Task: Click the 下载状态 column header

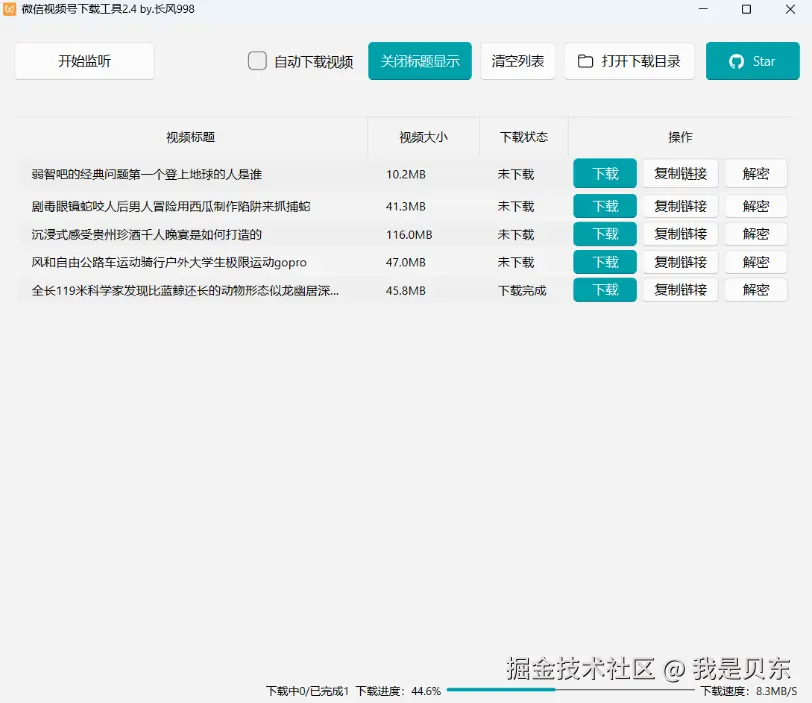Action: coord(524,137)
